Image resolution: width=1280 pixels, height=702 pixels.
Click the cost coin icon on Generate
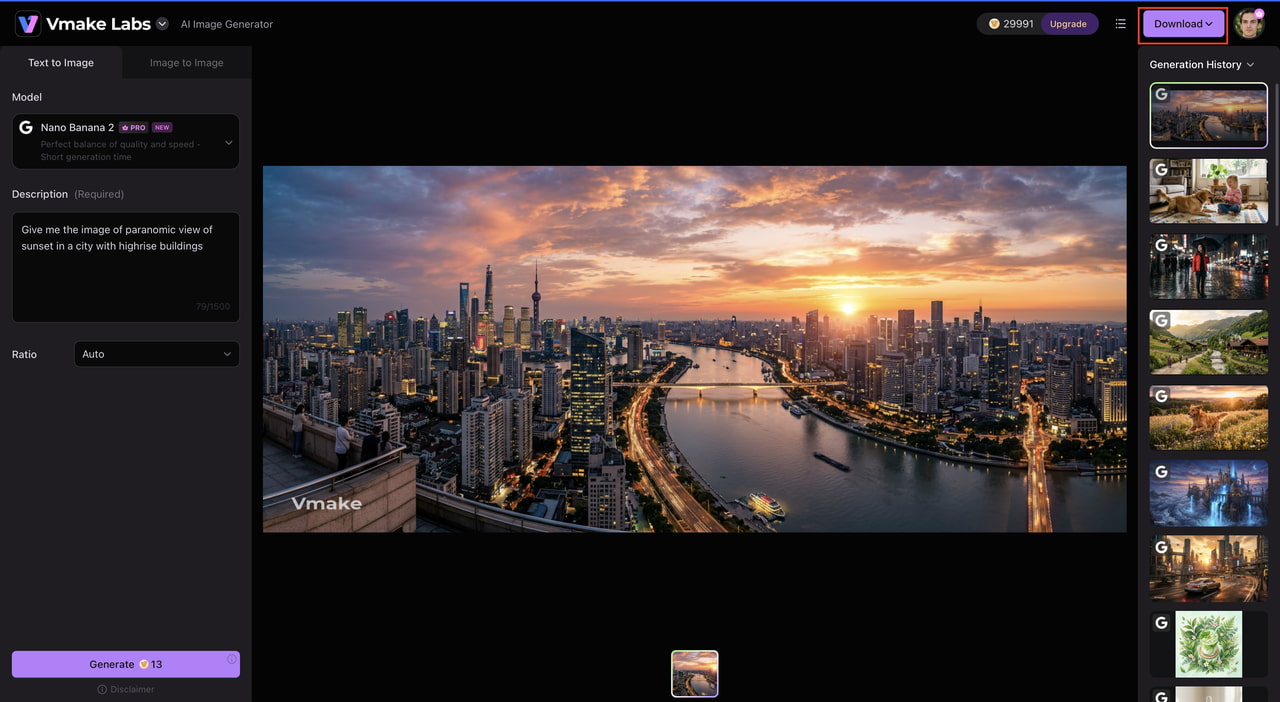pos(144,664)
